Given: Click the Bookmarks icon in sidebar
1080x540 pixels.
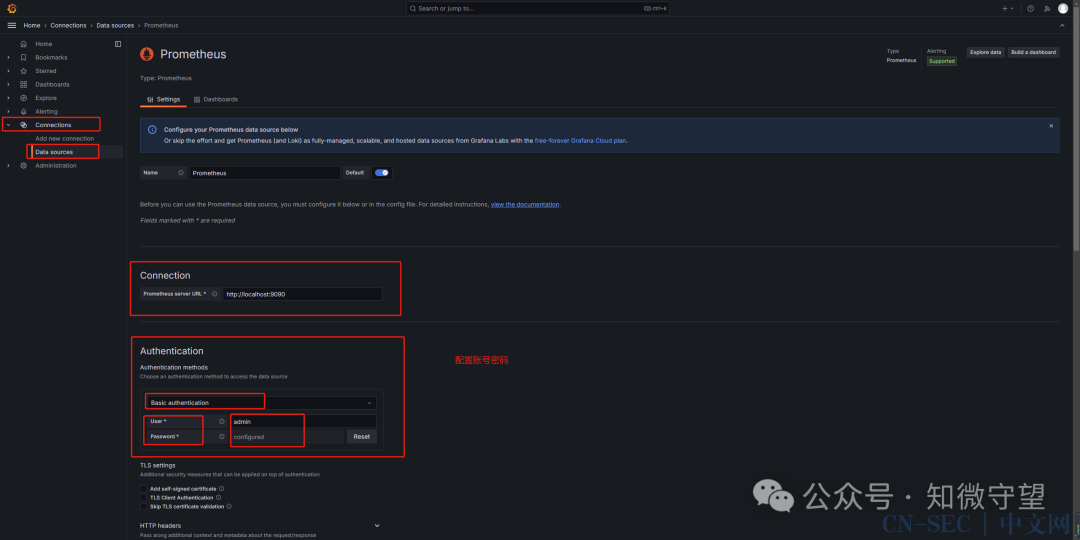Looking at the screenshot, I should (23, 57).
